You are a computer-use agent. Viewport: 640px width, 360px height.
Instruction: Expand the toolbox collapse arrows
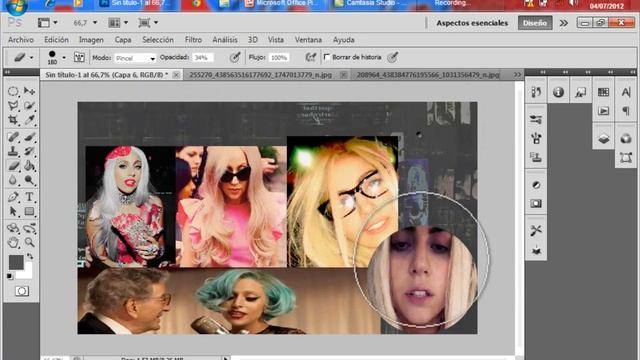(x=7, y=72)
